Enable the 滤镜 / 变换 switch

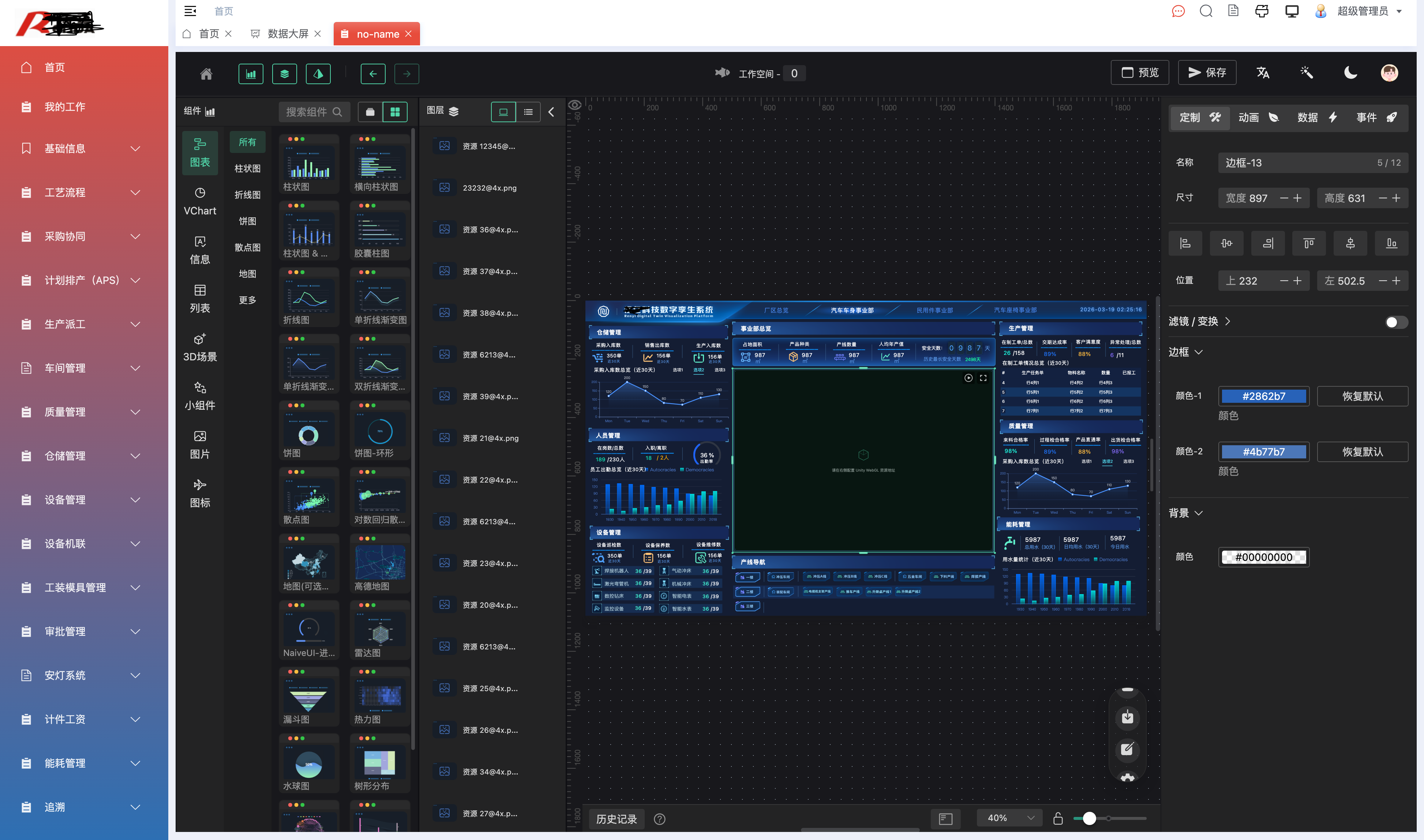point(1396,322)
